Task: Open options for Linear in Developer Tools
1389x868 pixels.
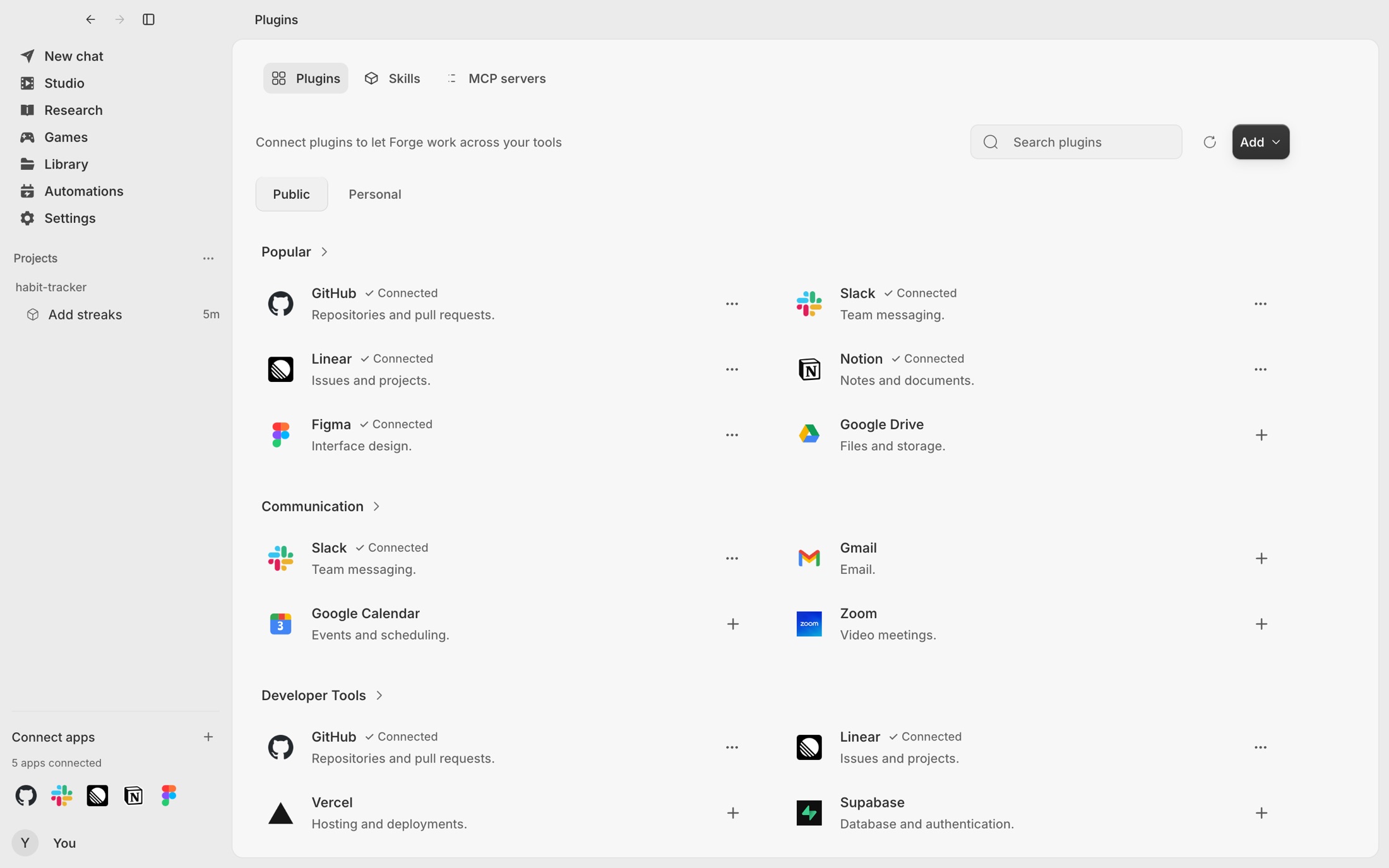Action: [1260, 747]
